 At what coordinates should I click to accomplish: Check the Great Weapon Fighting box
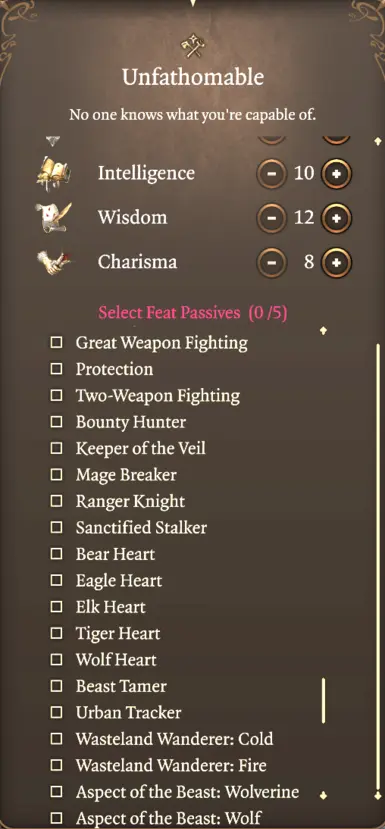click(56, 343)
